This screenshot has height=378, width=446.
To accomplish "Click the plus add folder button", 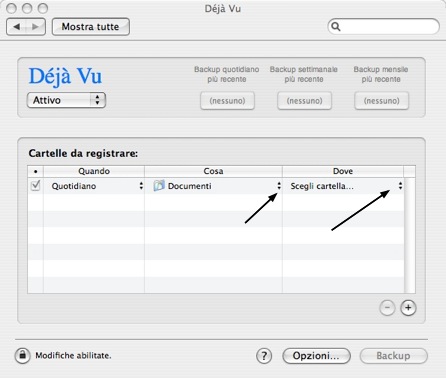I will 408,307.
